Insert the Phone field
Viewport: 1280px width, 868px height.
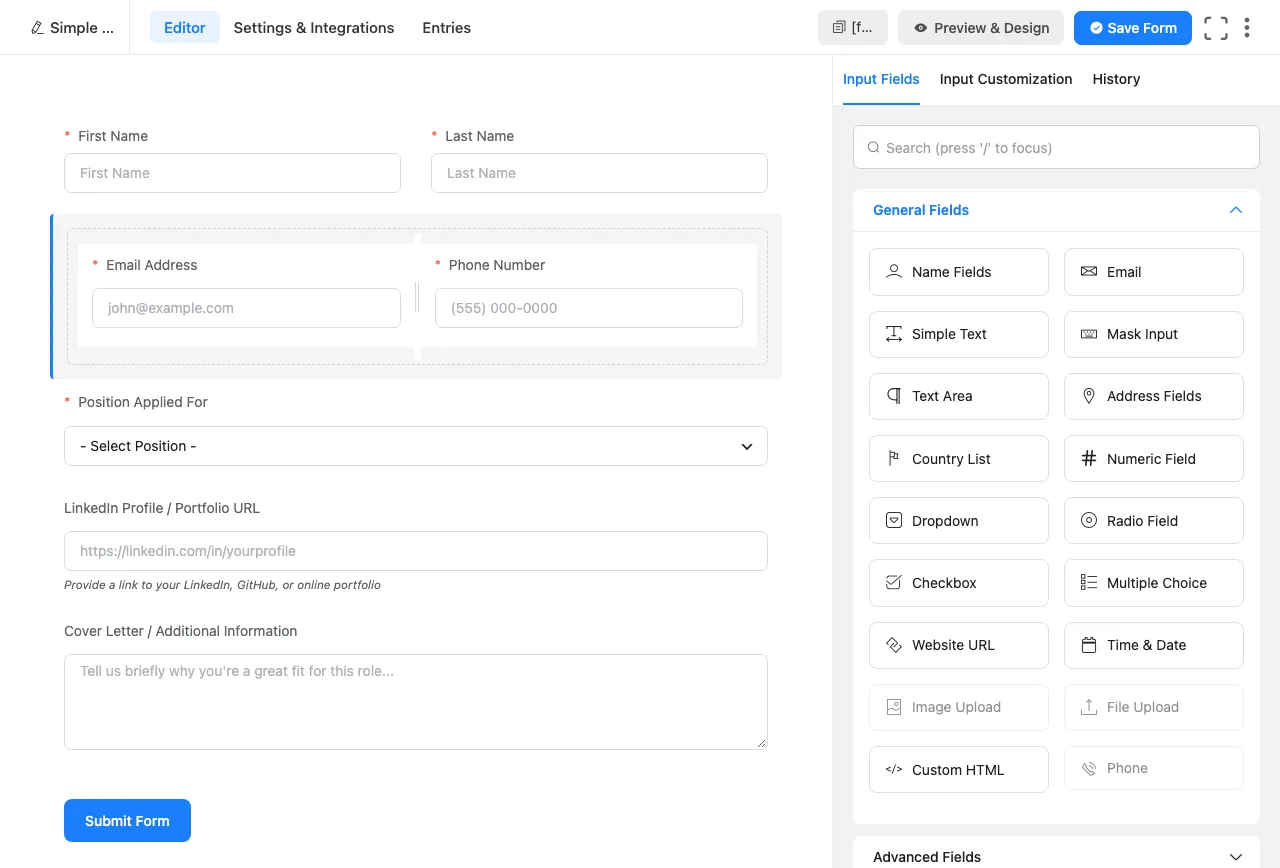(x=1154, y=768)
